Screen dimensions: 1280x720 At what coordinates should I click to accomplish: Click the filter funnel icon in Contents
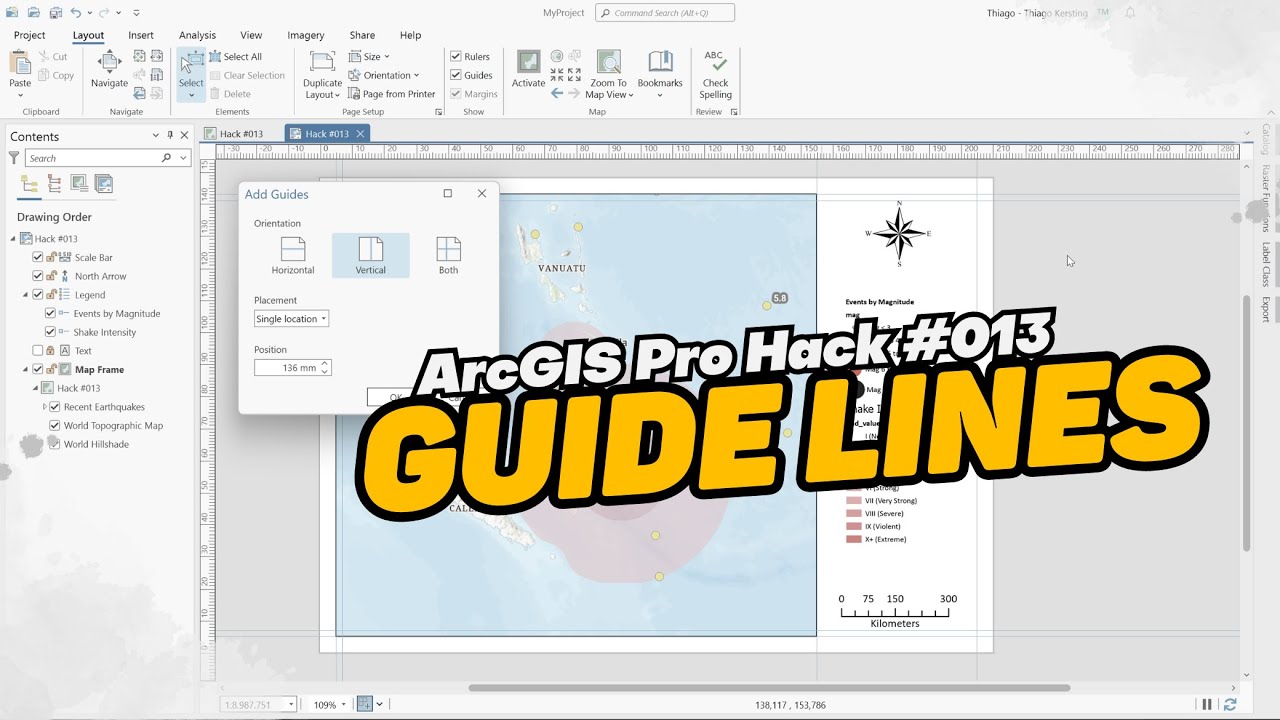coord(14,158)
